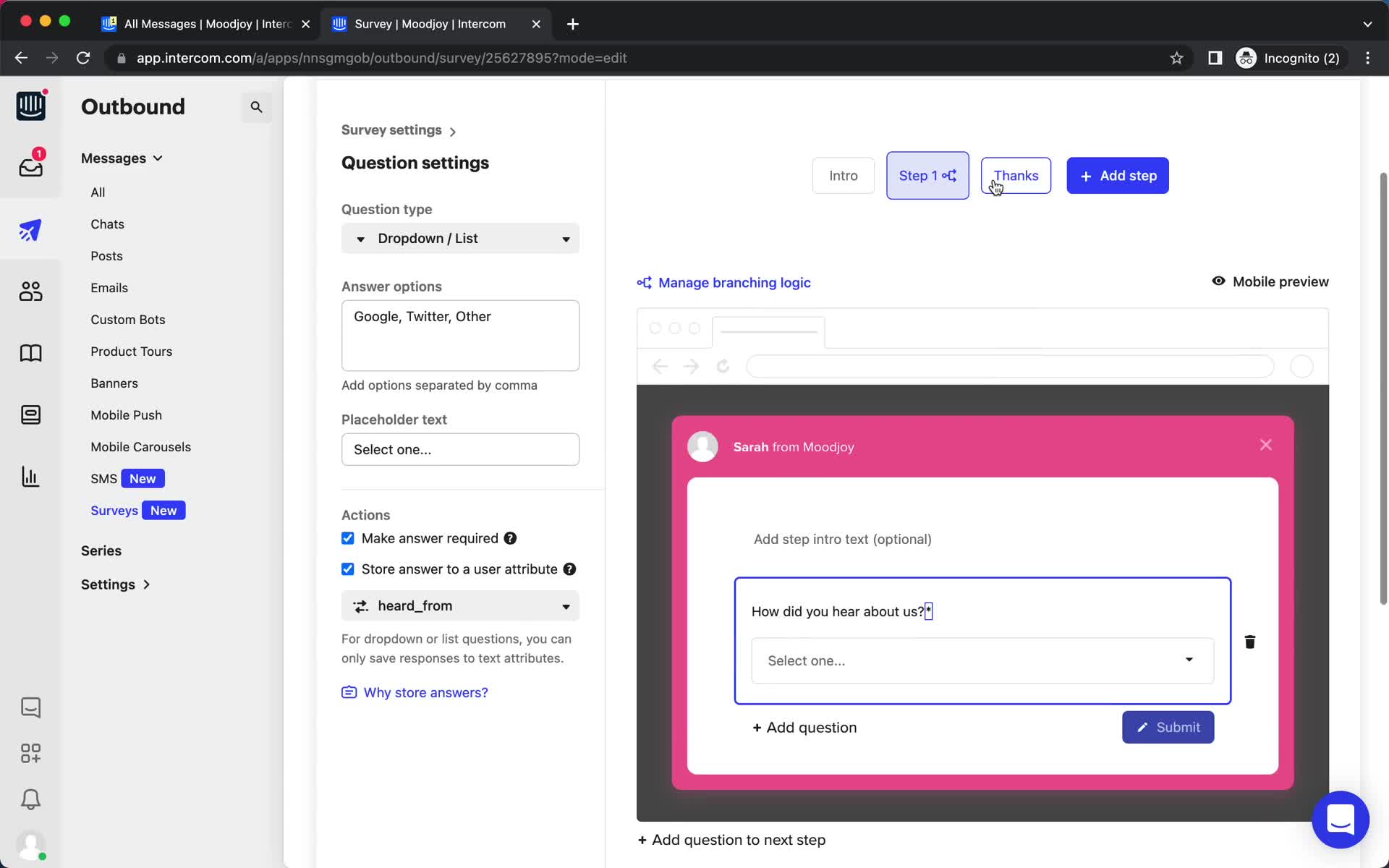Click the Messages navigation icon
The image size is (1389, 868).
coord(30,166)
